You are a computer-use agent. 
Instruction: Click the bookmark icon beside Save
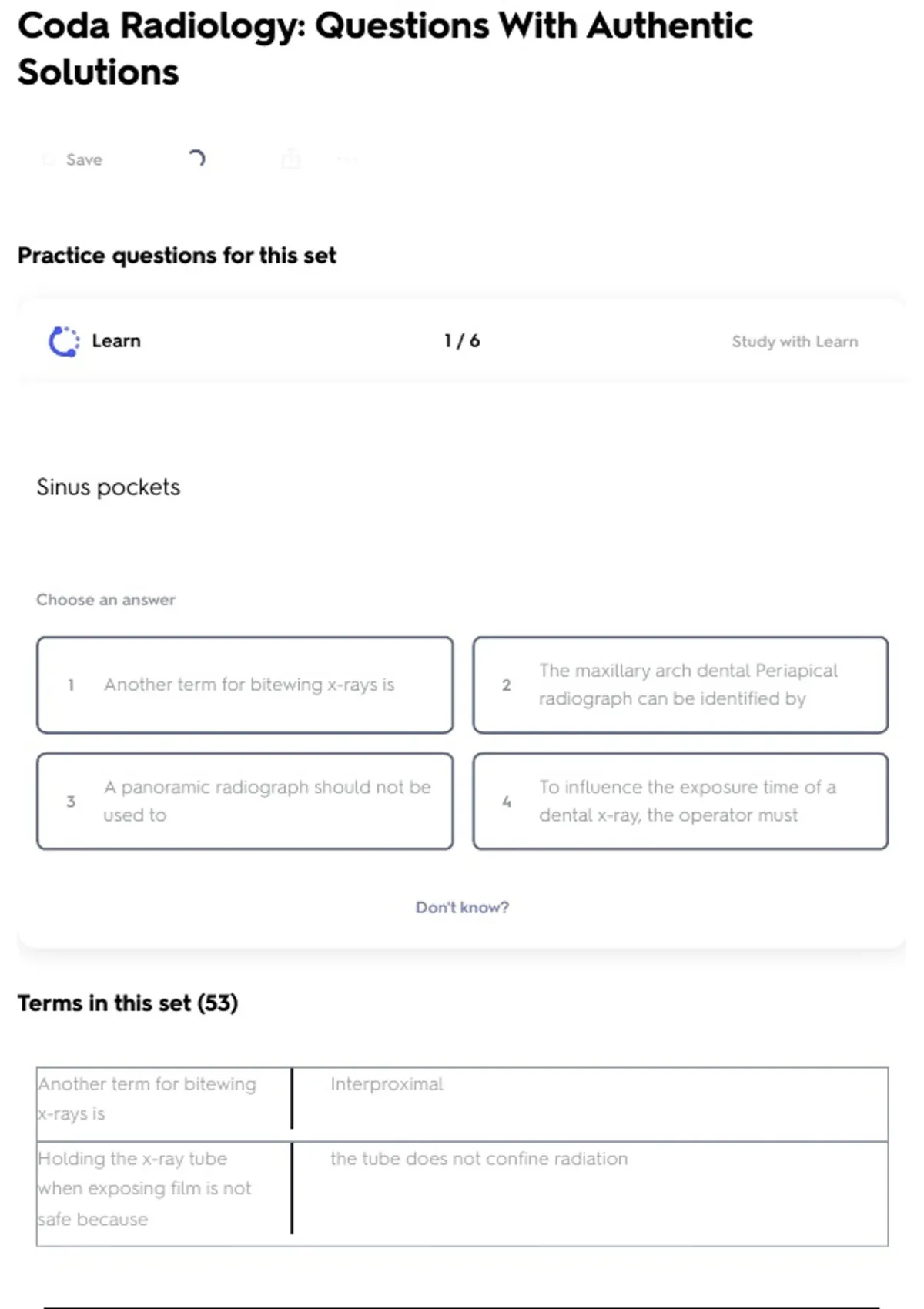(49, 160)
